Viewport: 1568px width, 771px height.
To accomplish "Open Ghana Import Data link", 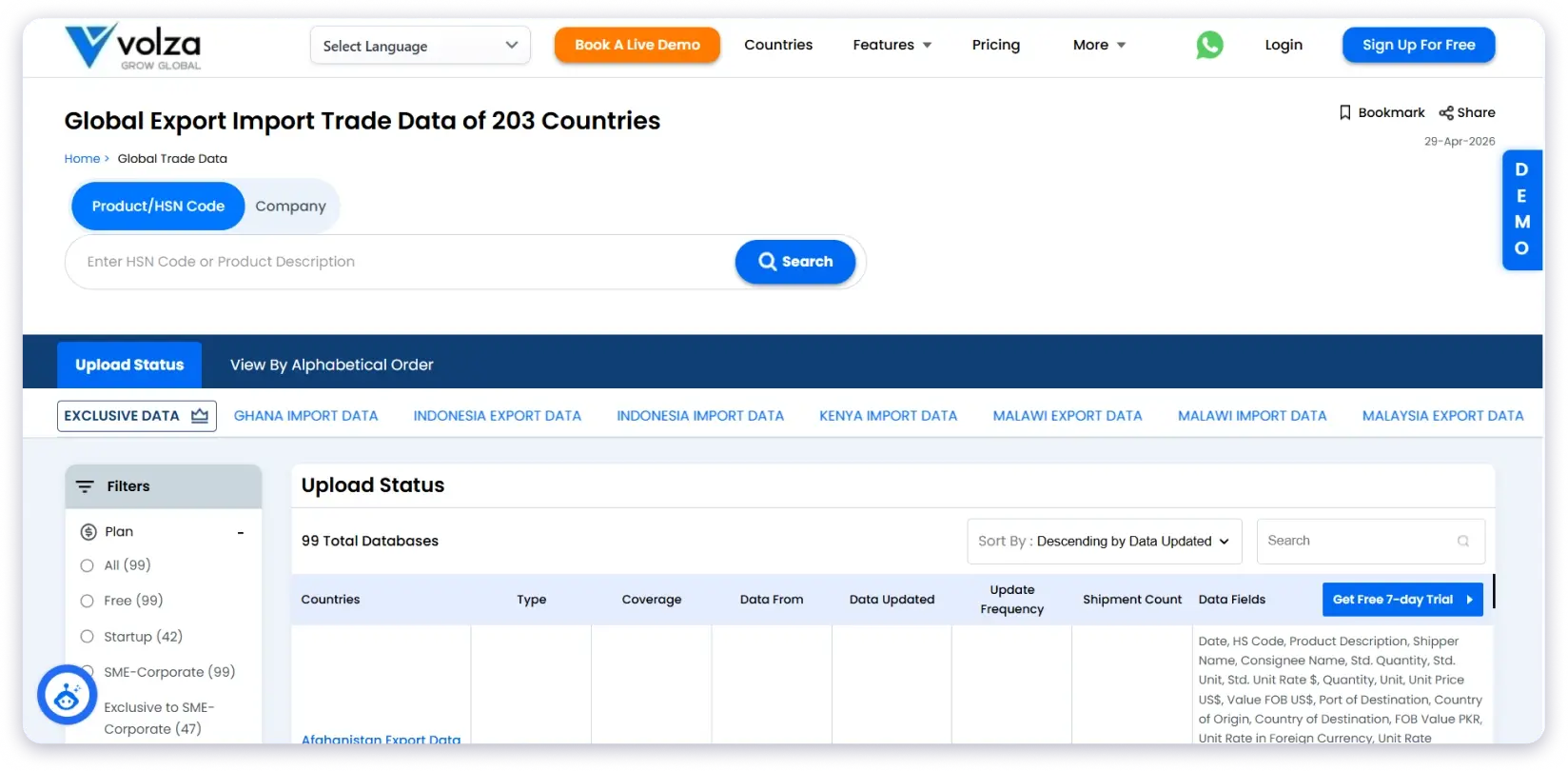I will pyautogui.click(x=306, y=416).
